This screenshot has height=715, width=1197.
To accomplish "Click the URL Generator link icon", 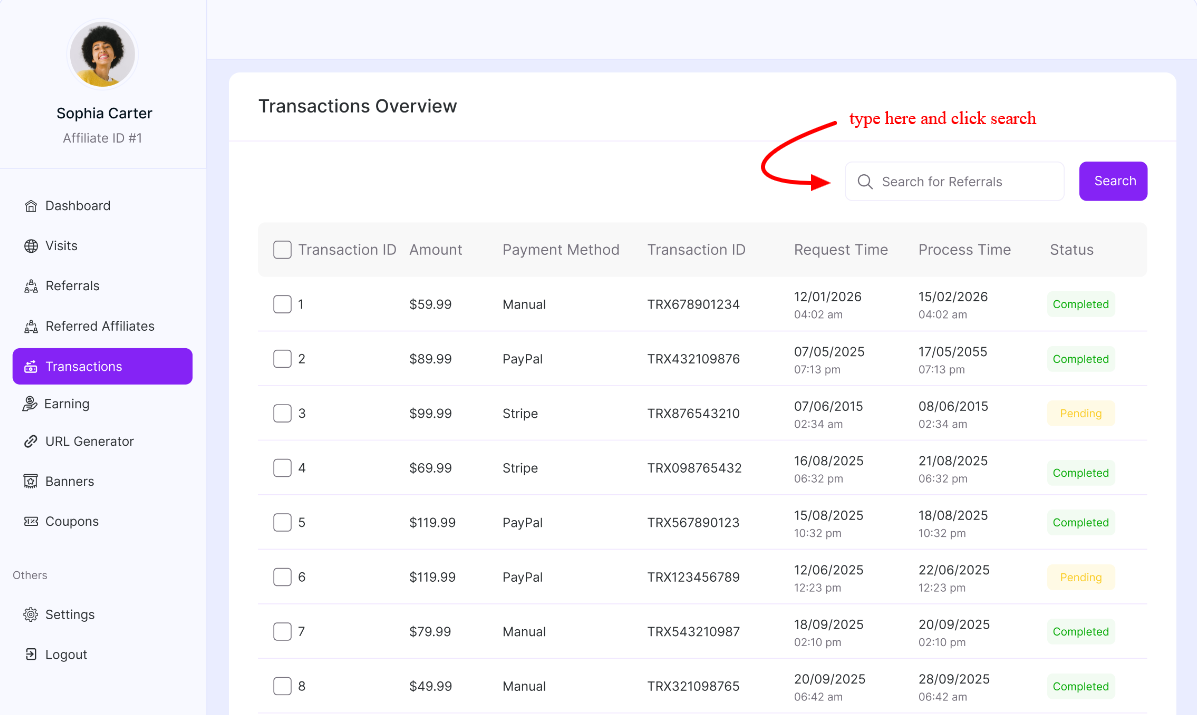I will [31, 442].
